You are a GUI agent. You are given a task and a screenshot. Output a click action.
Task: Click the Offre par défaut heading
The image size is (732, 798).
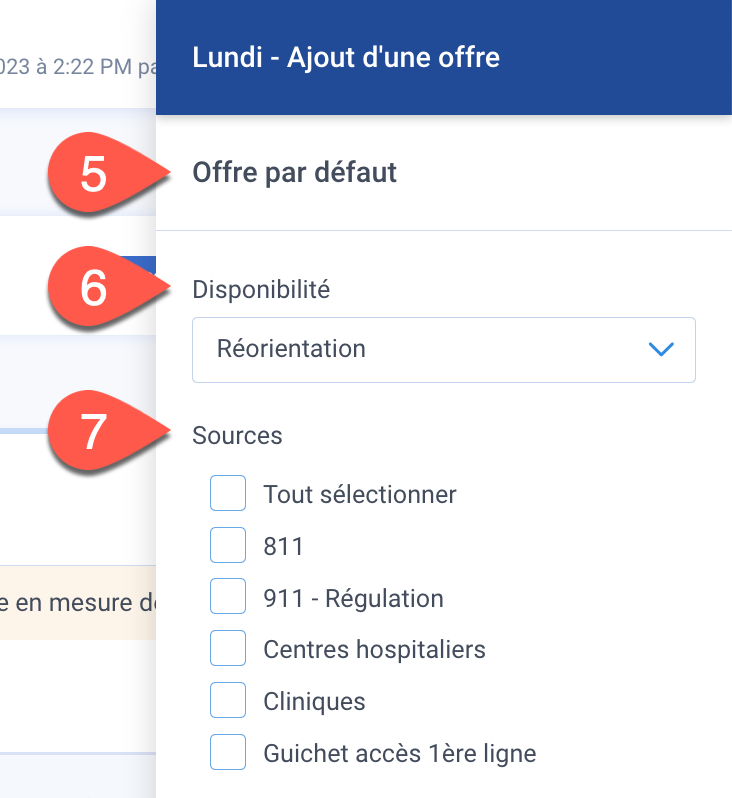[x=294, y=173]
